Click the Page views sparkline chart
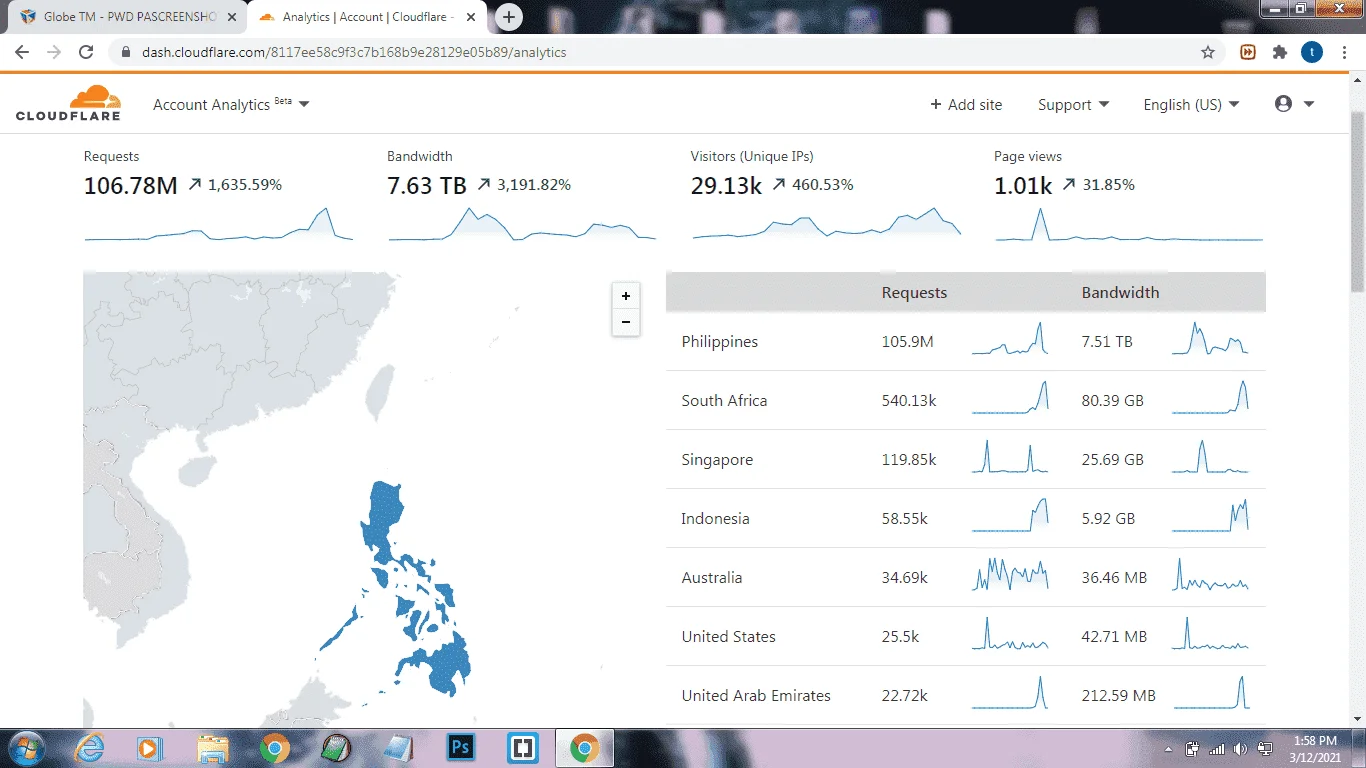Viewport: 1366px width, 768px height. [x=1129, y=225]
